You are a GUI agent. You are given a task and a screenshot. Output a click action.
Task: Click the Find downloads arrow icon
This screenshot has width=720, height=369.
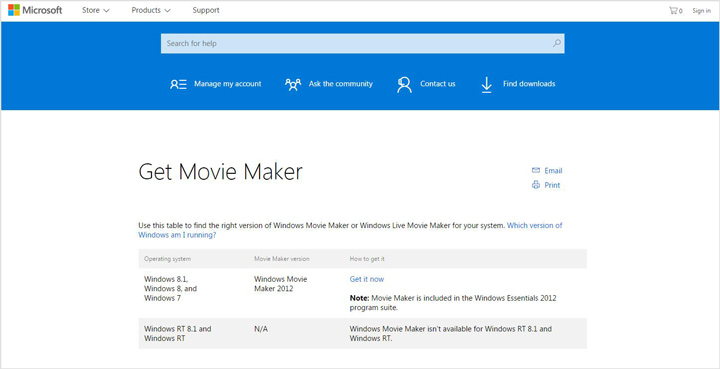[x=486, y=85]
